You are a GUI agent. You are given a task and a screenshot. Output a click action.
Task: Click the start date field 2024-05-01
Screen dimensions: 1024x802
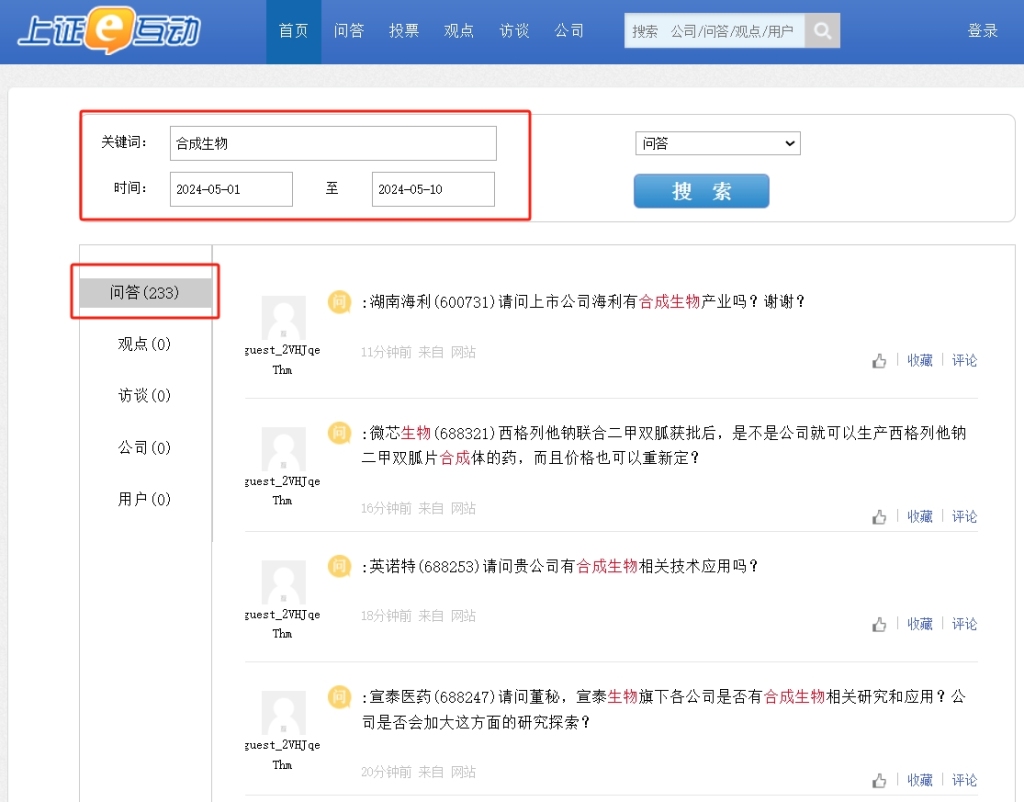231,189
